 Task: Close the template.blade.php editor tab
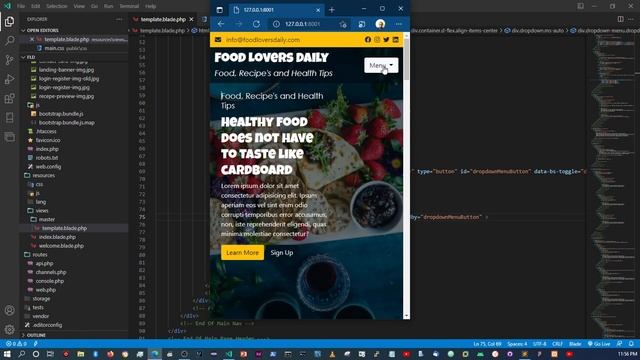coord(191,19)
